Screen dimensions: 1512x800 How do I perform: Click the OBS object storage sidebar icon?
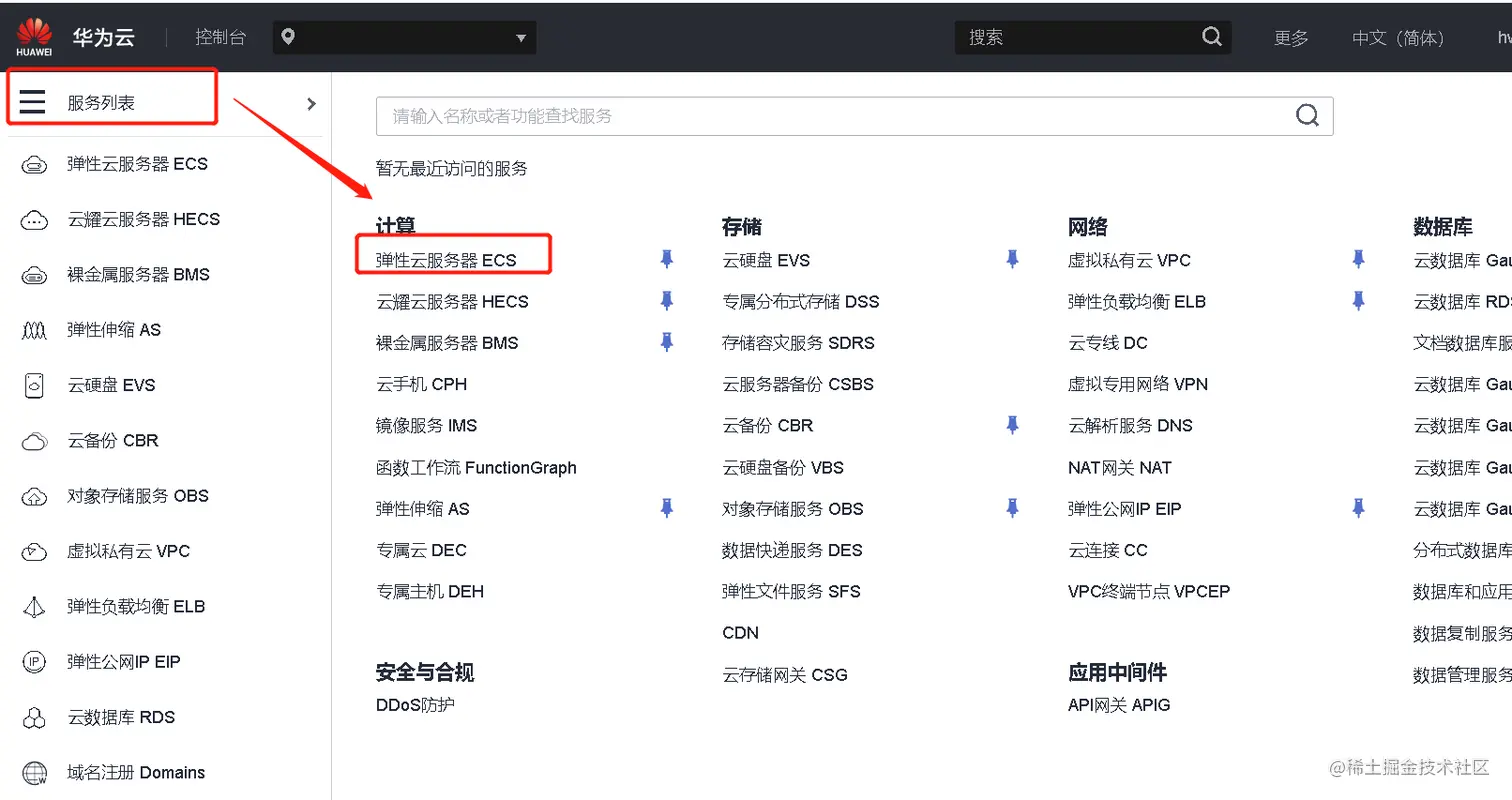click(34, 496)
